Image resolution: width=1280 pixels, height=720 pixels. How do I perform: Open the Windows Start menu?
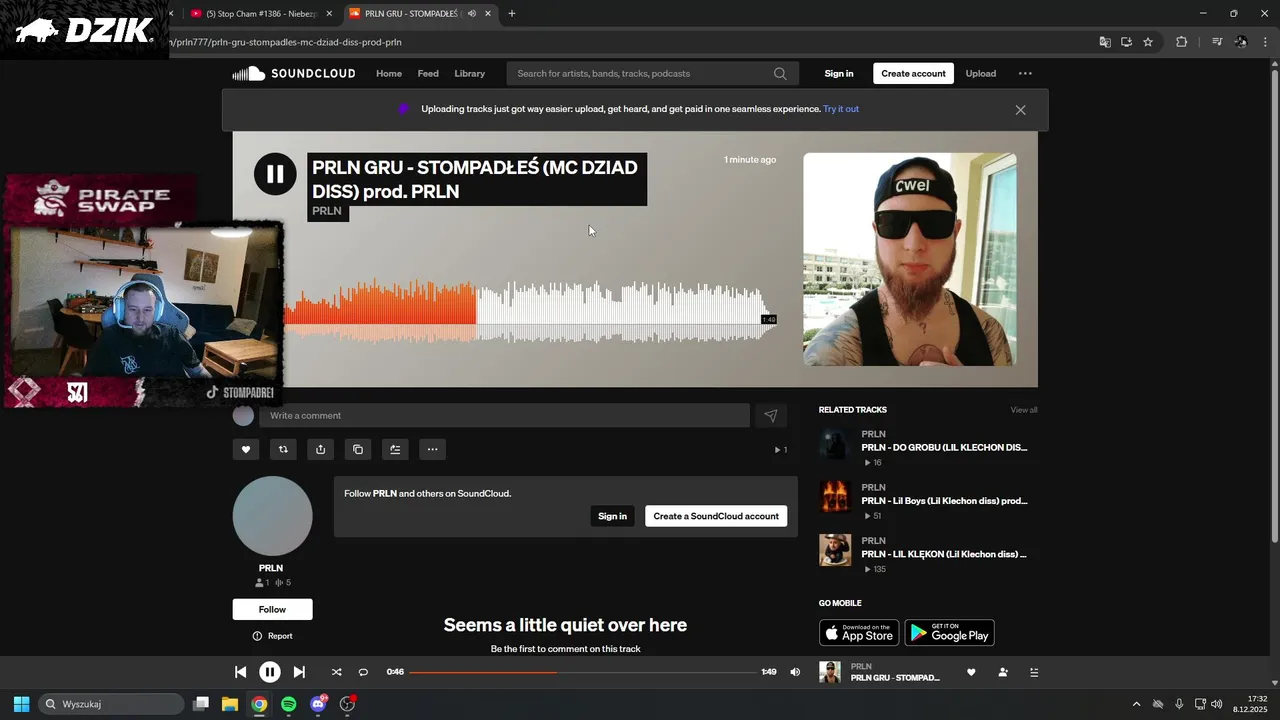pos(21,704)
